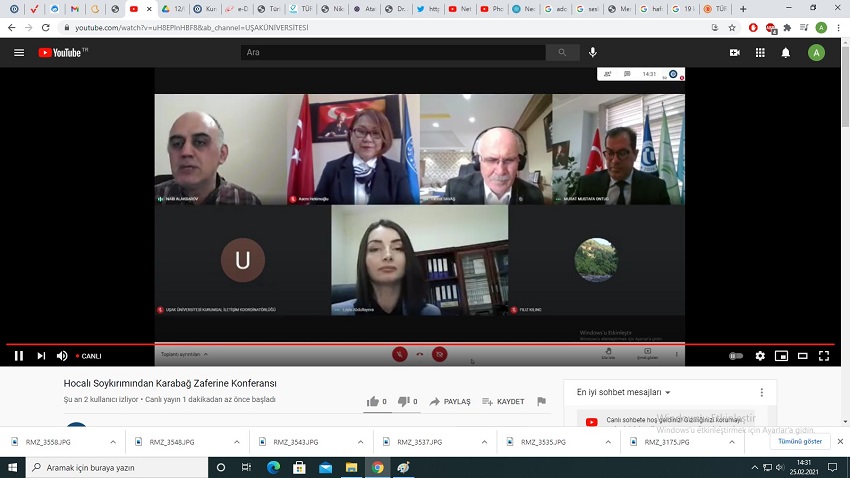Image resolution: width=850 pixels, height=478 pixels.
Task: Open a new browser tab
Action: click(x=742, y=8)
